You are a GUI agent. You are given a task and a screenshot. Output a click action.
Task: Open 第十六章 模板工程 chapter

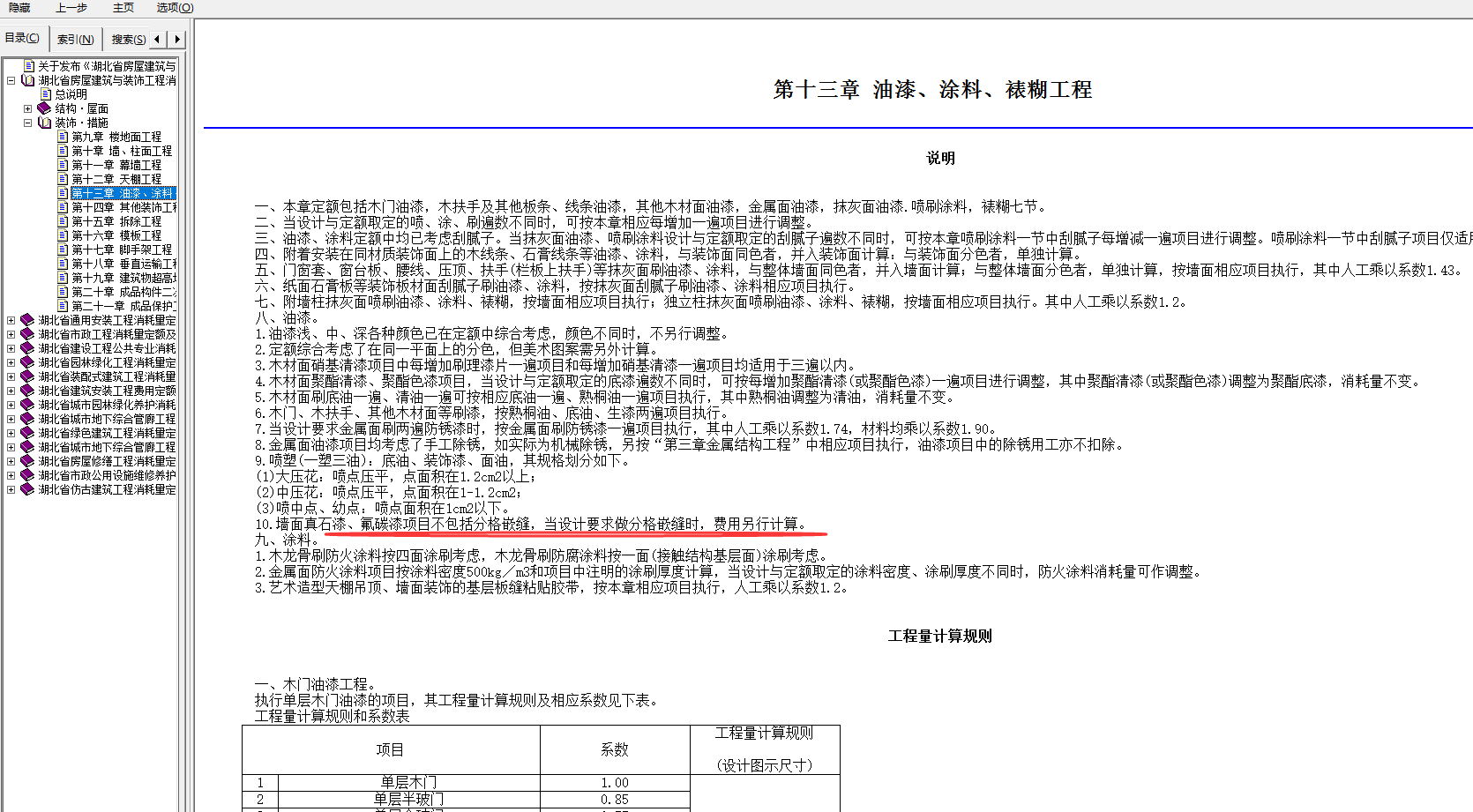click(116, 235)
